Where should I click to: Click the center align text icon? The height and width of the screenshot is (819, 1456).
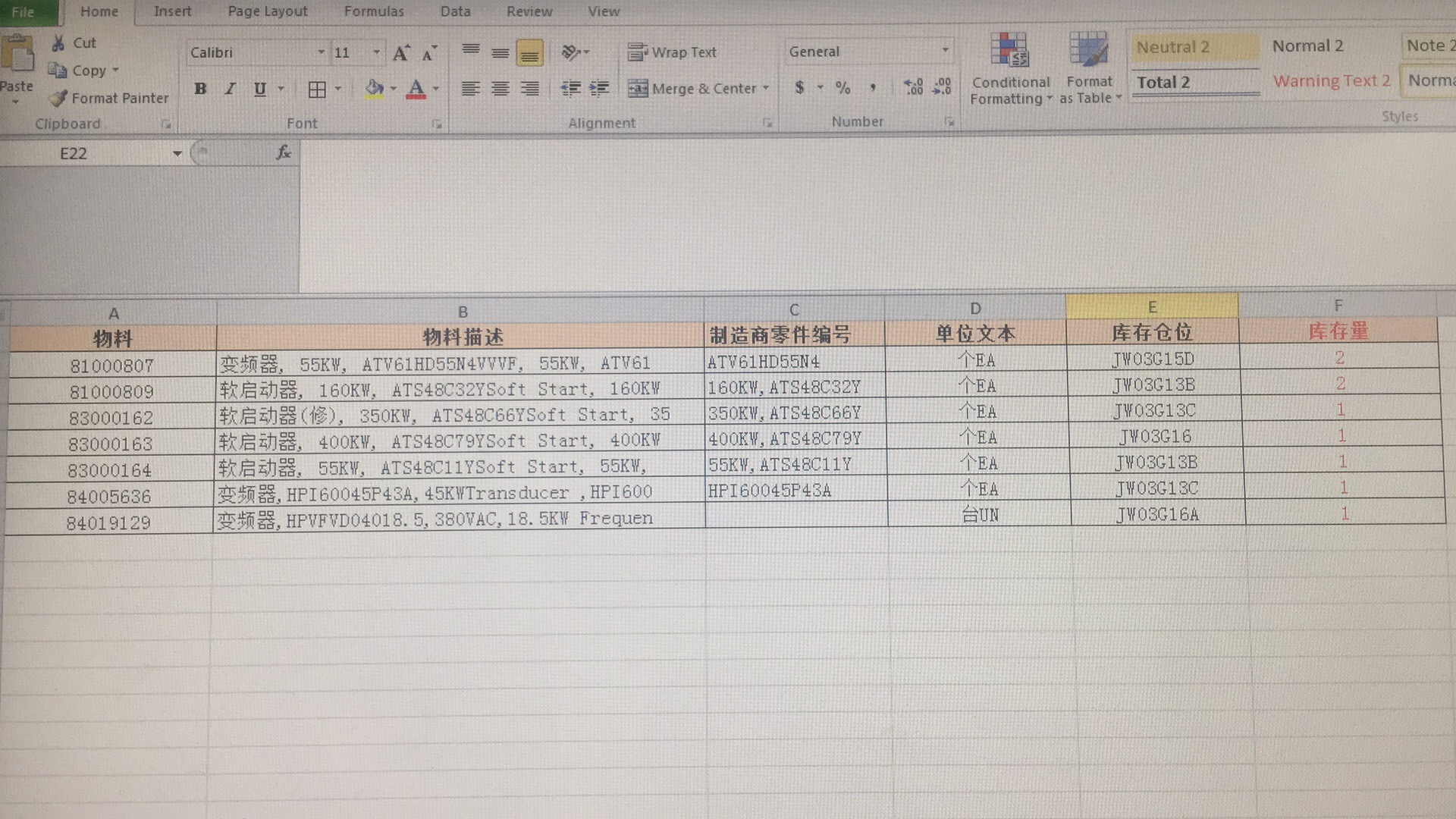(x=500, y=89)
